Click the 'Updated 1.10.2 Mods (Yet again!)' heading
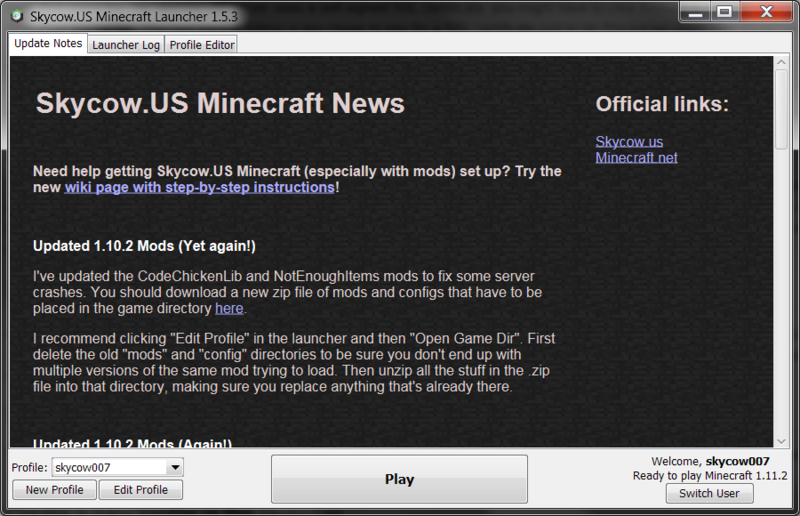The width and height of the screenshot is (800, 516). [144, 246]
